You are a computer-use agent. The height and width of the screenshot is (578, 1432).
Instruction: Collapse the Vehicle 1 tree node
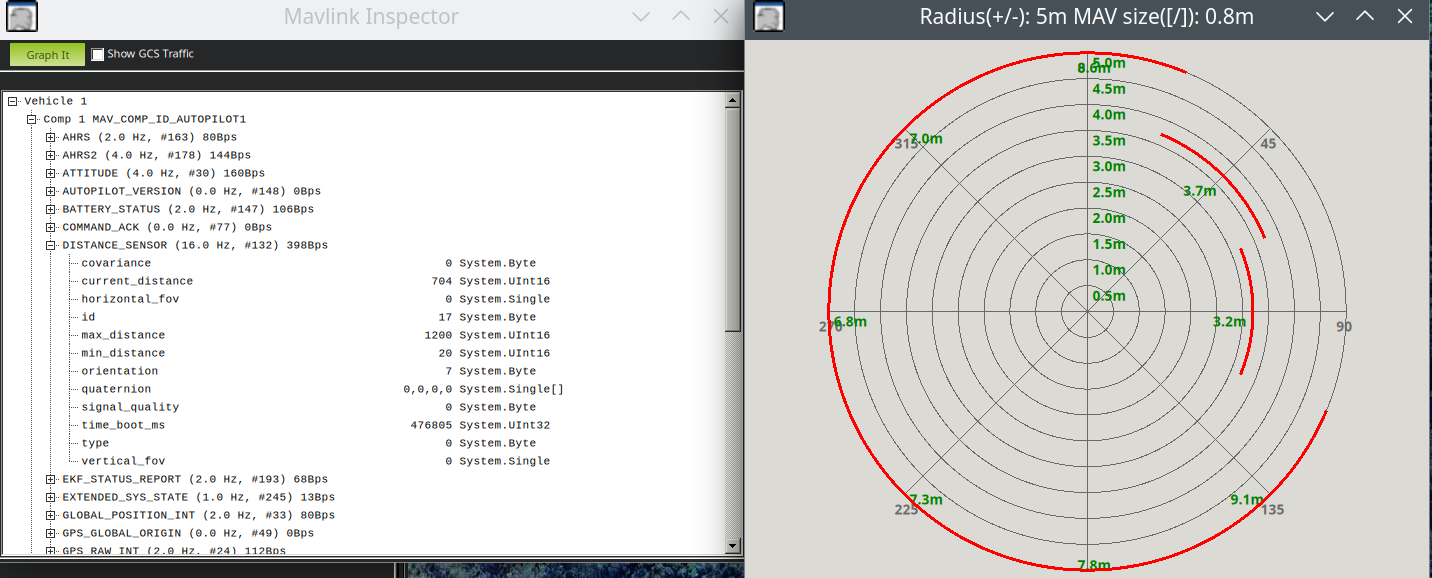(13, 101)
